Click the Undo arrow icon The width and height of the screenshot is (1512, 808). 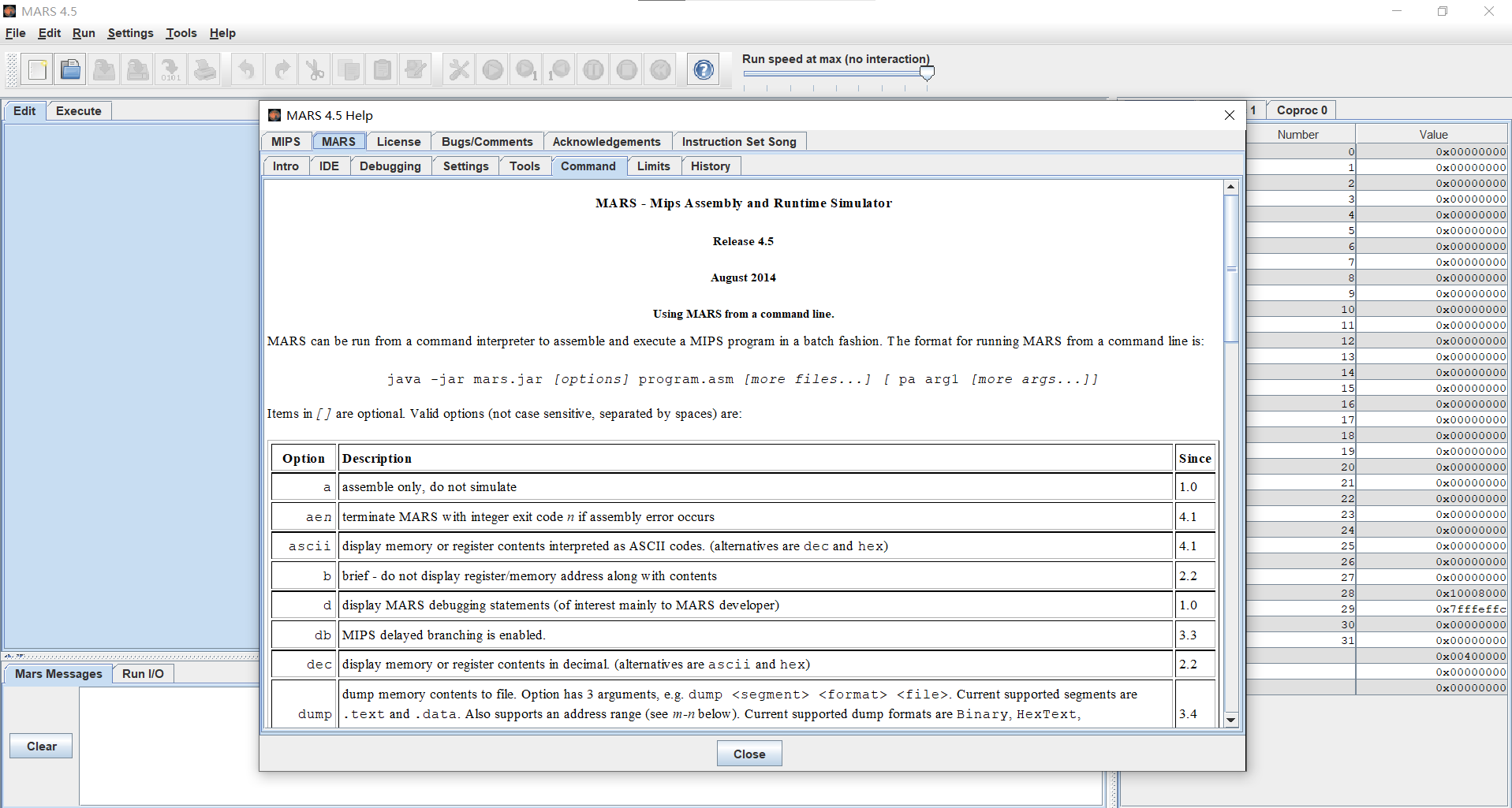tap(247, 70)
